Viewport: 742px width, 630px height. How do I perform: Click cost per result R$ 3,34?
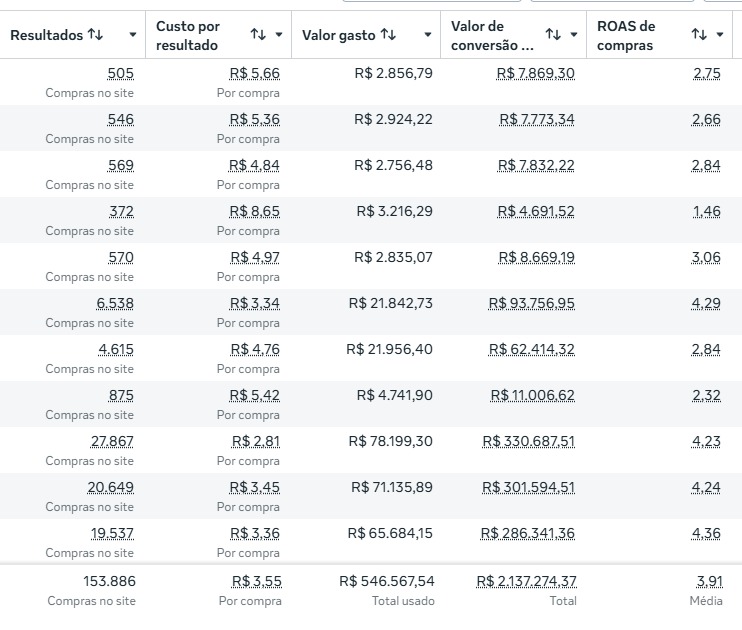point(255,303)
